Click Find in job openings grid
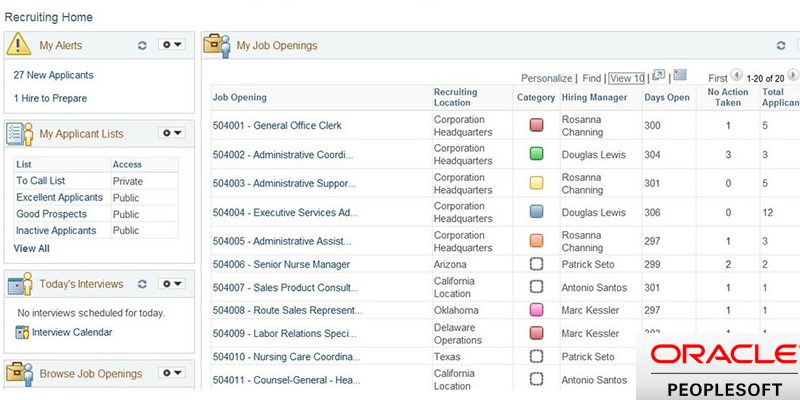Screen dimensions: 800x400 coord(592,79)
